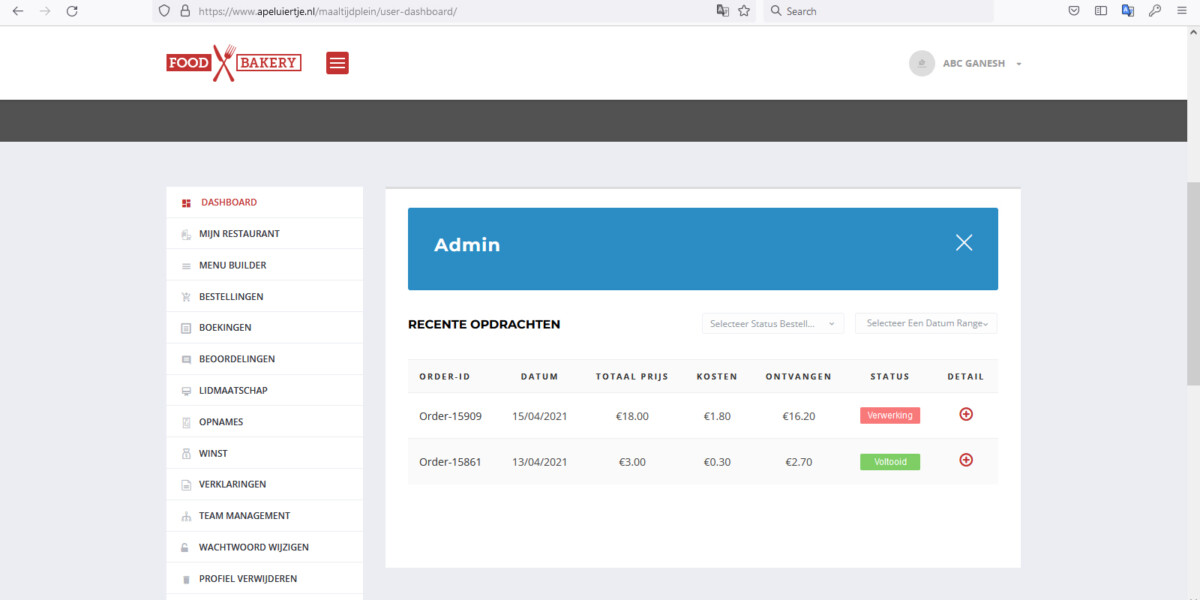Select Bestellingen from the sidebar
1200x600 pixels.
(231, 297)
